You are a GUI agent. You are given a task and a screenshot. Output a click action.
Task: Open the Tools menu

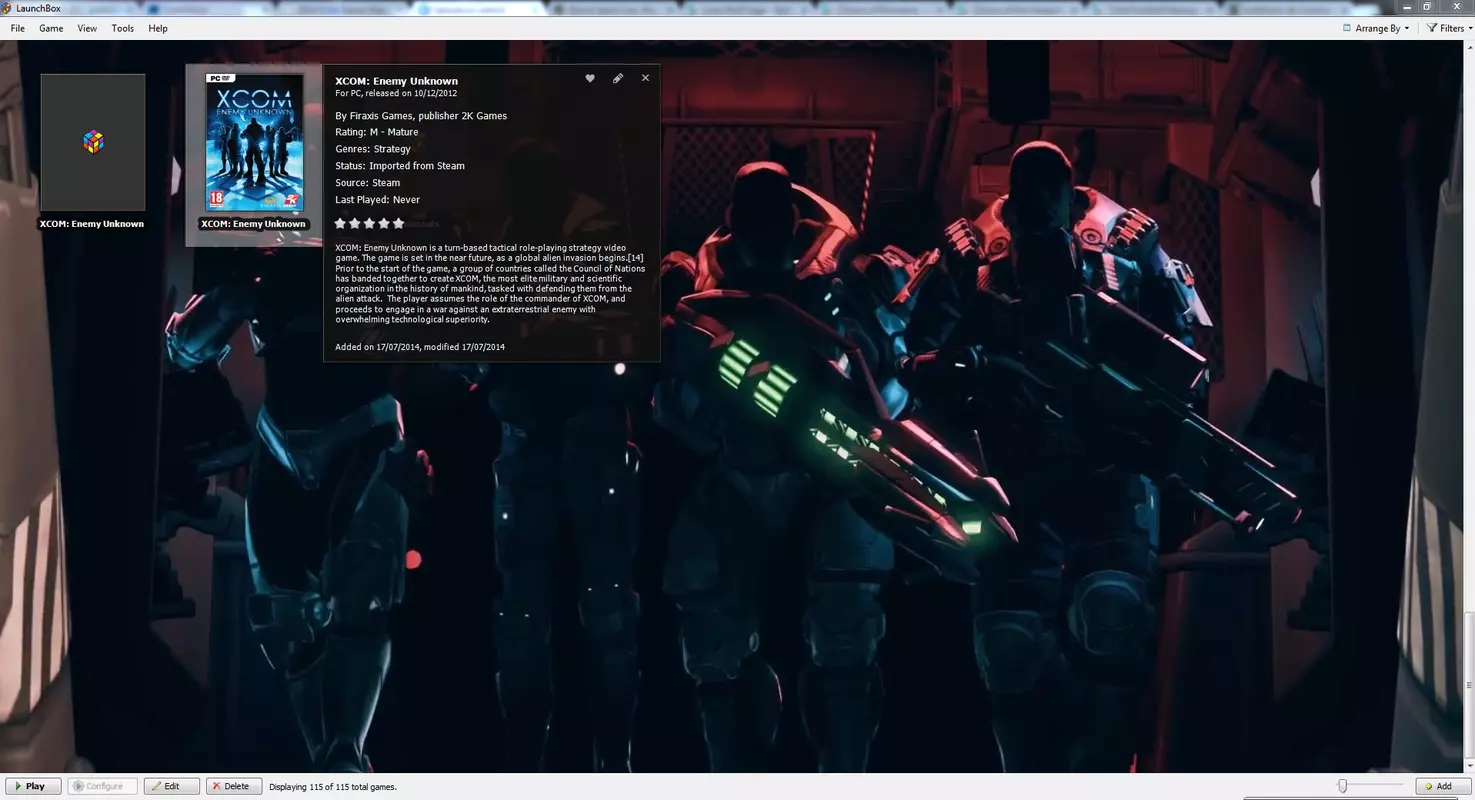pos(123,28)
